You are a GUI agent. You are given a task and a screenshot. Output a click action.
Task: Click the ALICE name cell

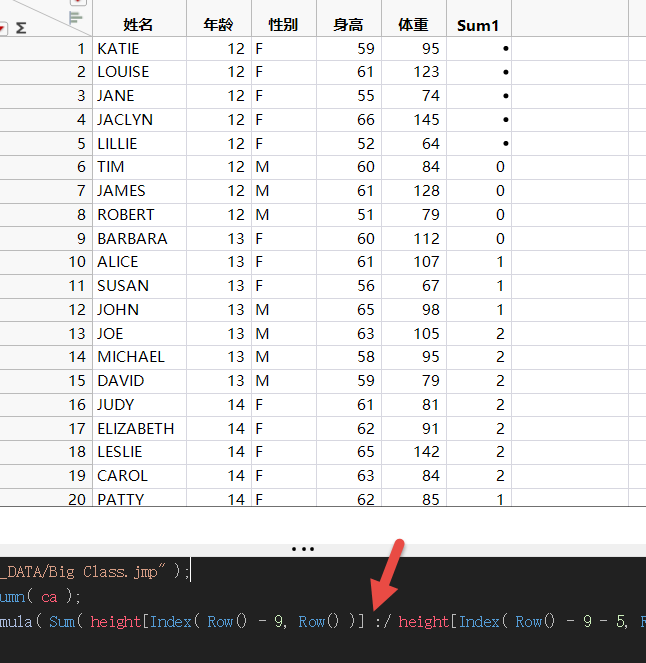[x=139, y=262]
